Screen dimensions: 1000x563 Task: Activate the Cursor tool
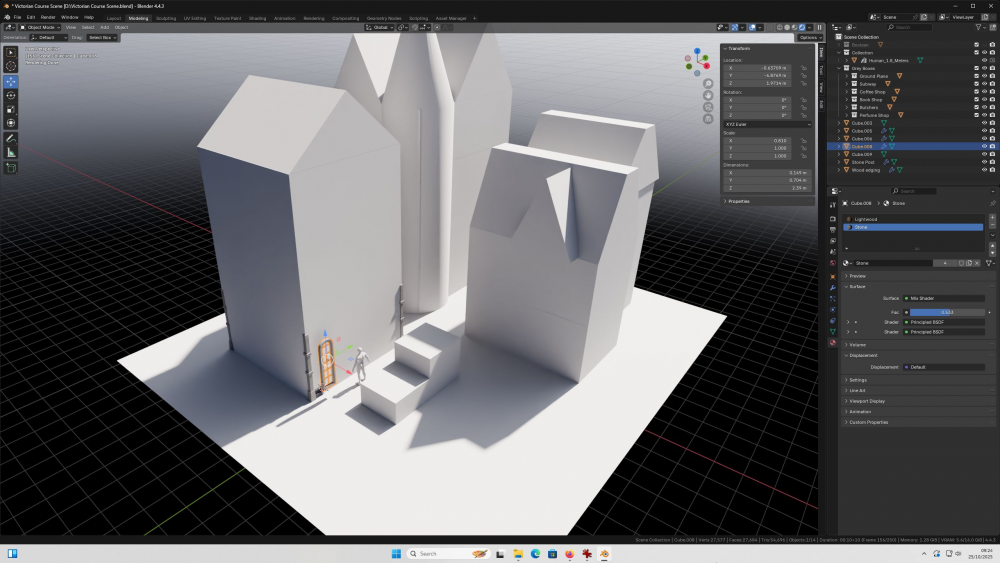(11, 67)
